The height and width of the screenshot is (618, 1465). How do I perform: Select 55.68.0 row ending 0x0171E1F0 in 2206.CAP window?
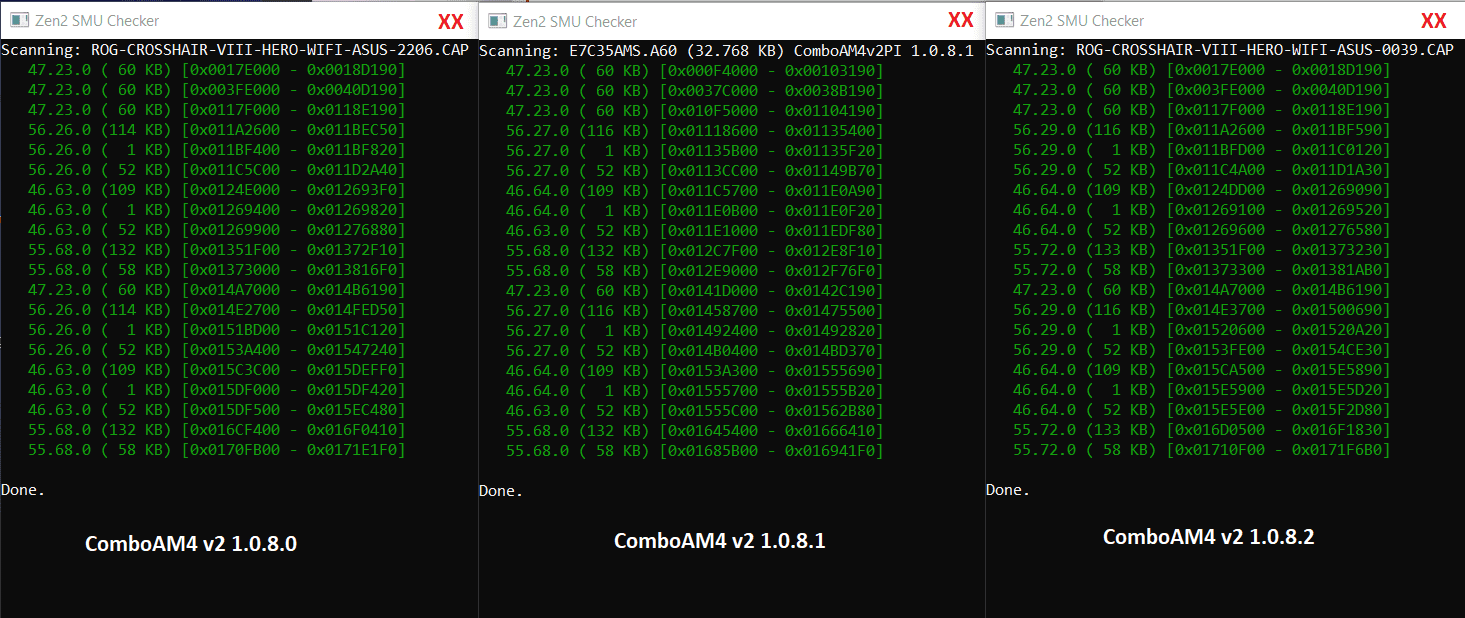(x=217, y=450)
